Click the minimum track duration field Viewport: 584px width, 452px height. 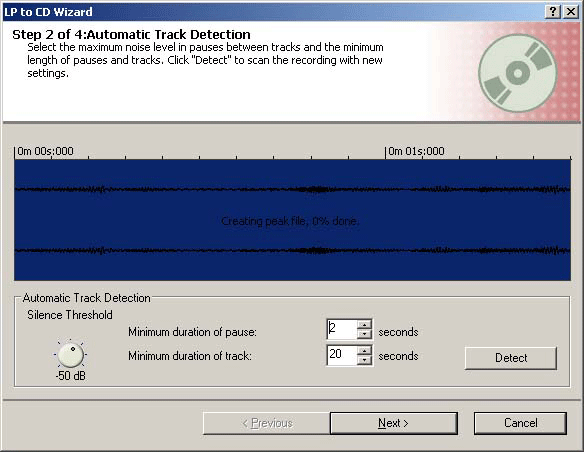pyautogui.click(x=342, y=355)
